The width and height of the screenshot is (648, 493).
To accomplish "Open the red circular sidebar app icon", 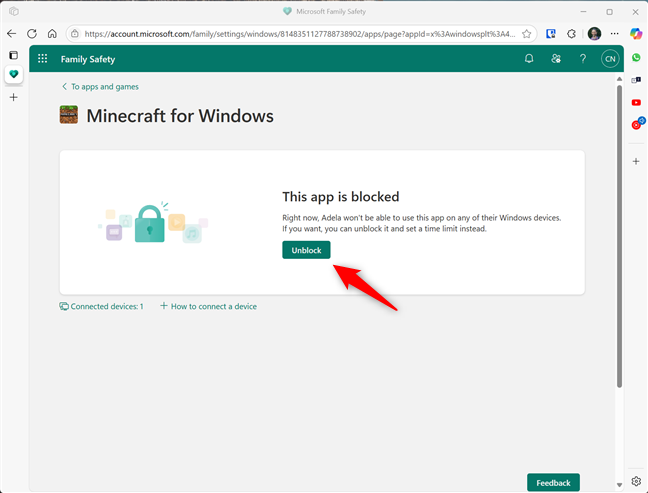I will [x=637, y=124].
